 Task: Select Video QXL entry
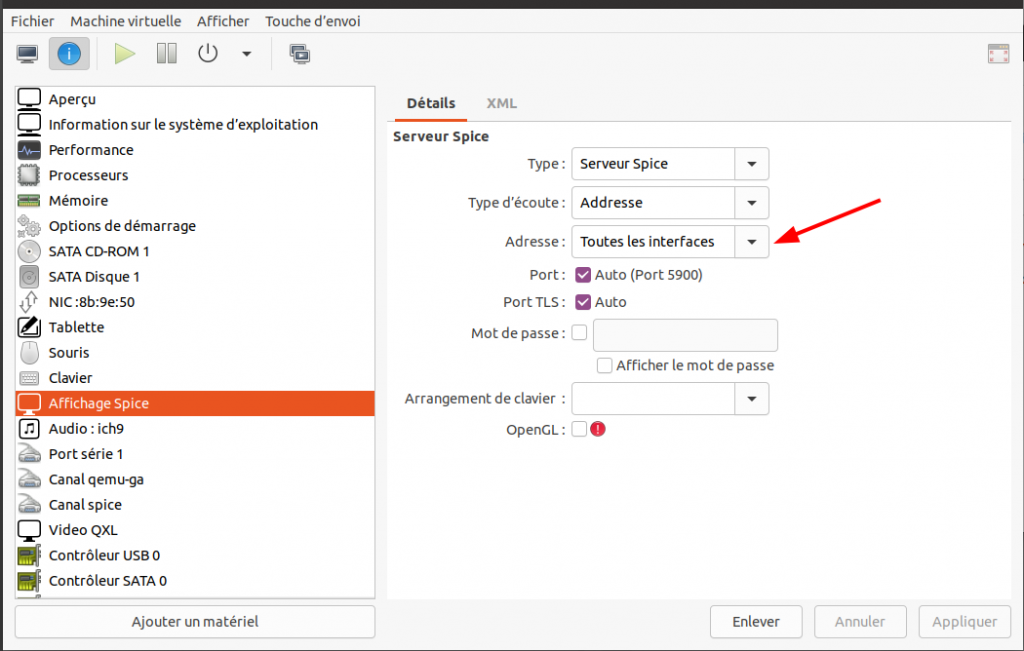pyautogui.click(x=195, y=530)
